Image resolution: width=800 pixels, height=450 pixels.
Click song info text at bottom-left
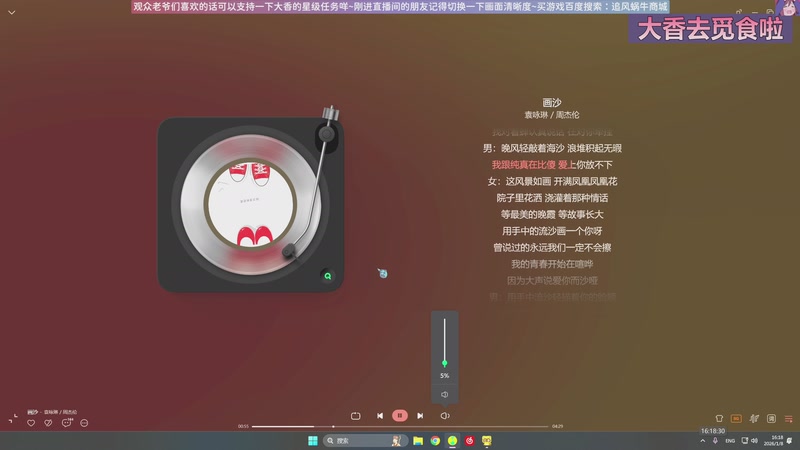click(52, 412)
